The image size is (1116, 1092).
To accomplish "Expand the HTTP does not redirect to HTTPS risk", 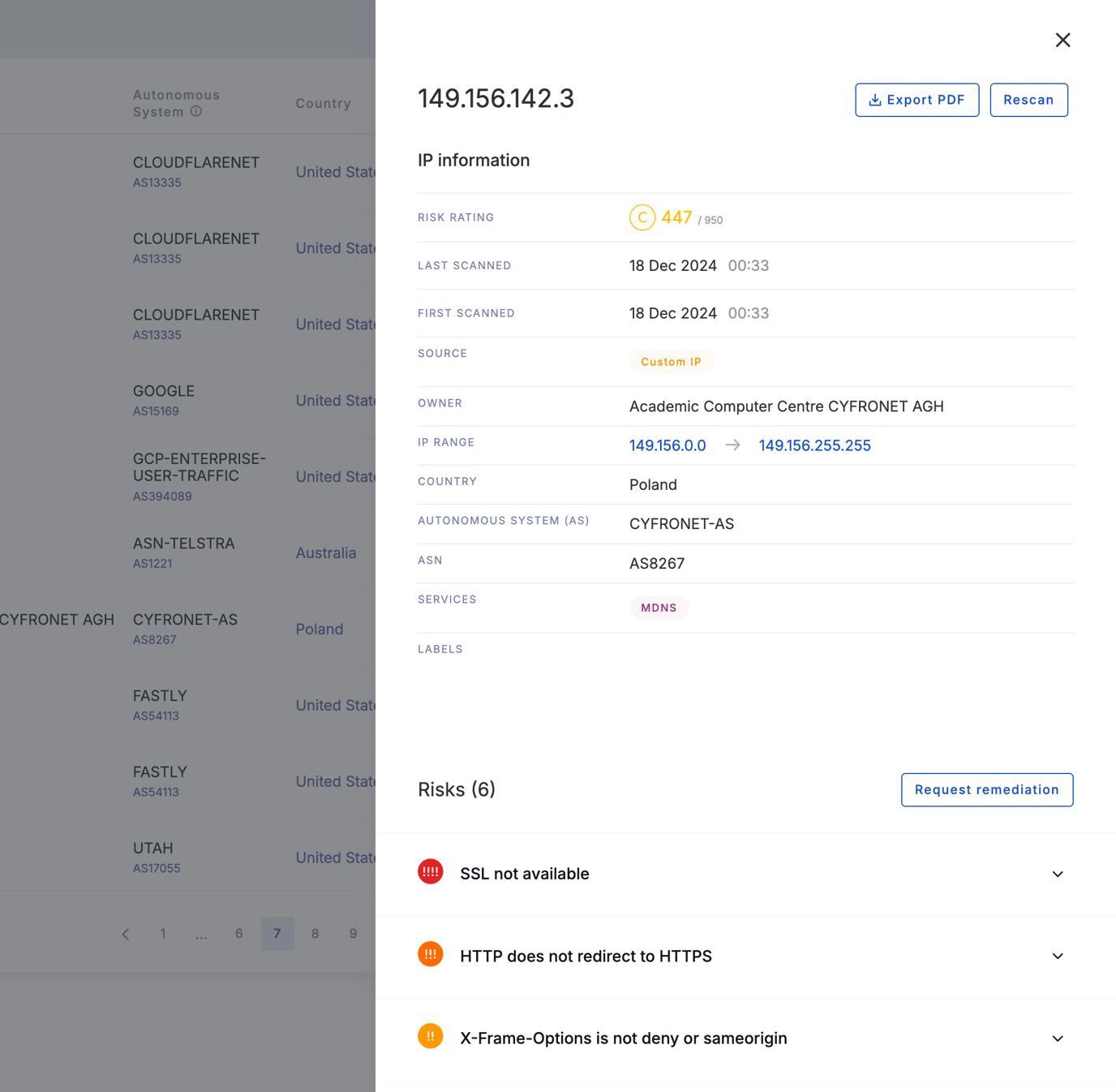I will (1057, 956).
